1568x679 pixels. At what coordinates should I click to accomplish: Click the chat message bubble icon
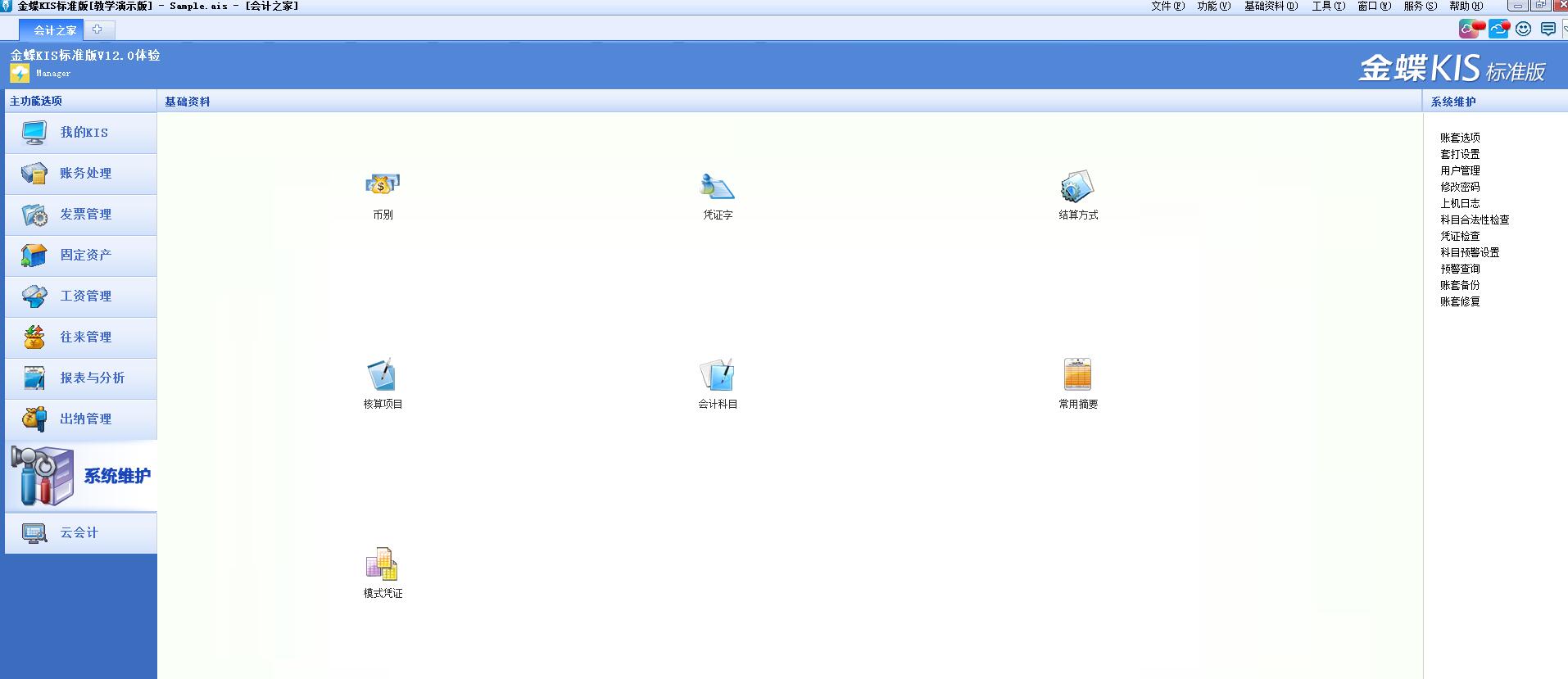[x=1548, y=29]
